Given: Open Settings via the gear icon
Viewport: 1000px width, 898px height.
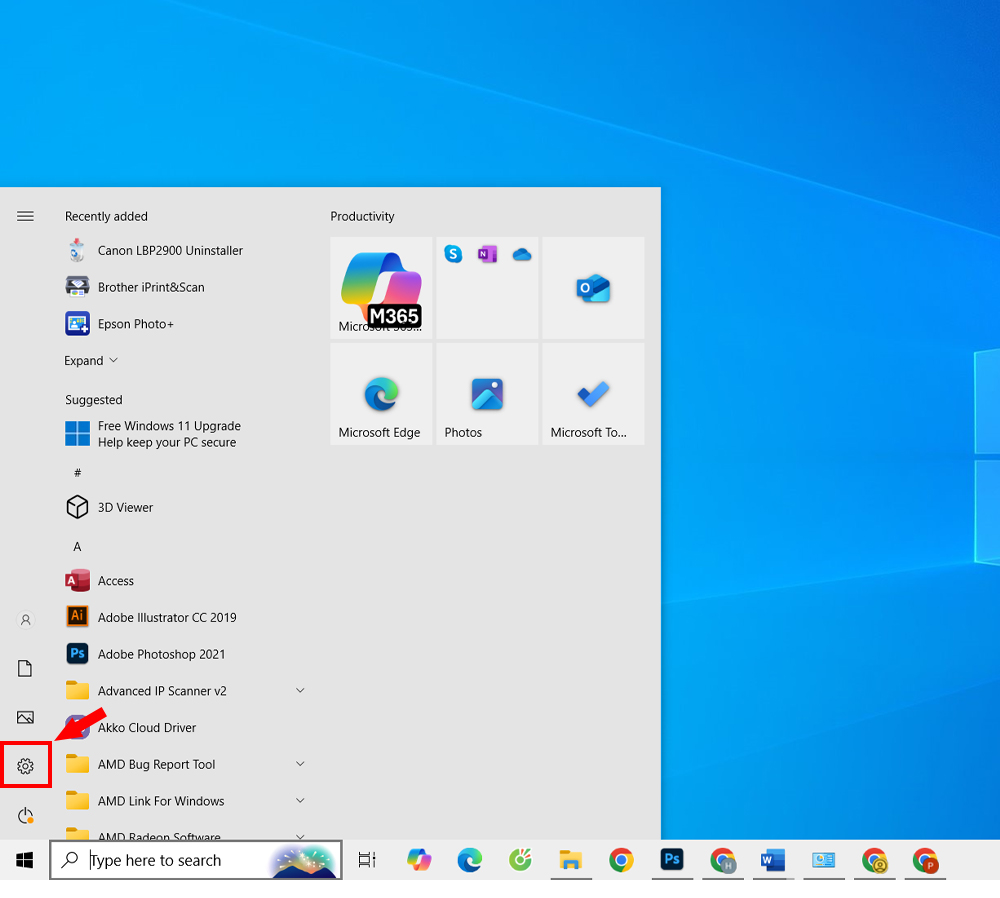Looking at the screenshot, I should [26, 765].
